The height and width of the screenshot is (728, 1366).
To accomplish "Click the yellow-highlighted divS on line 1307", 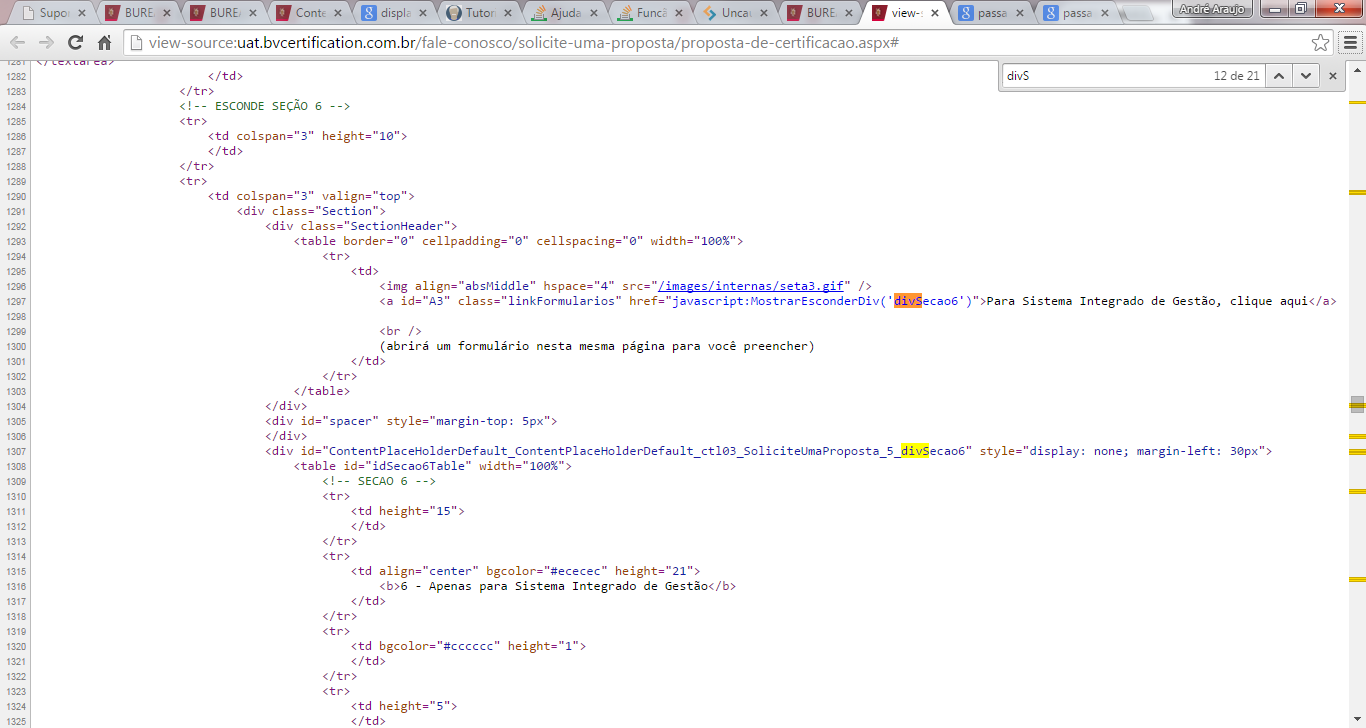I will 915,451.
